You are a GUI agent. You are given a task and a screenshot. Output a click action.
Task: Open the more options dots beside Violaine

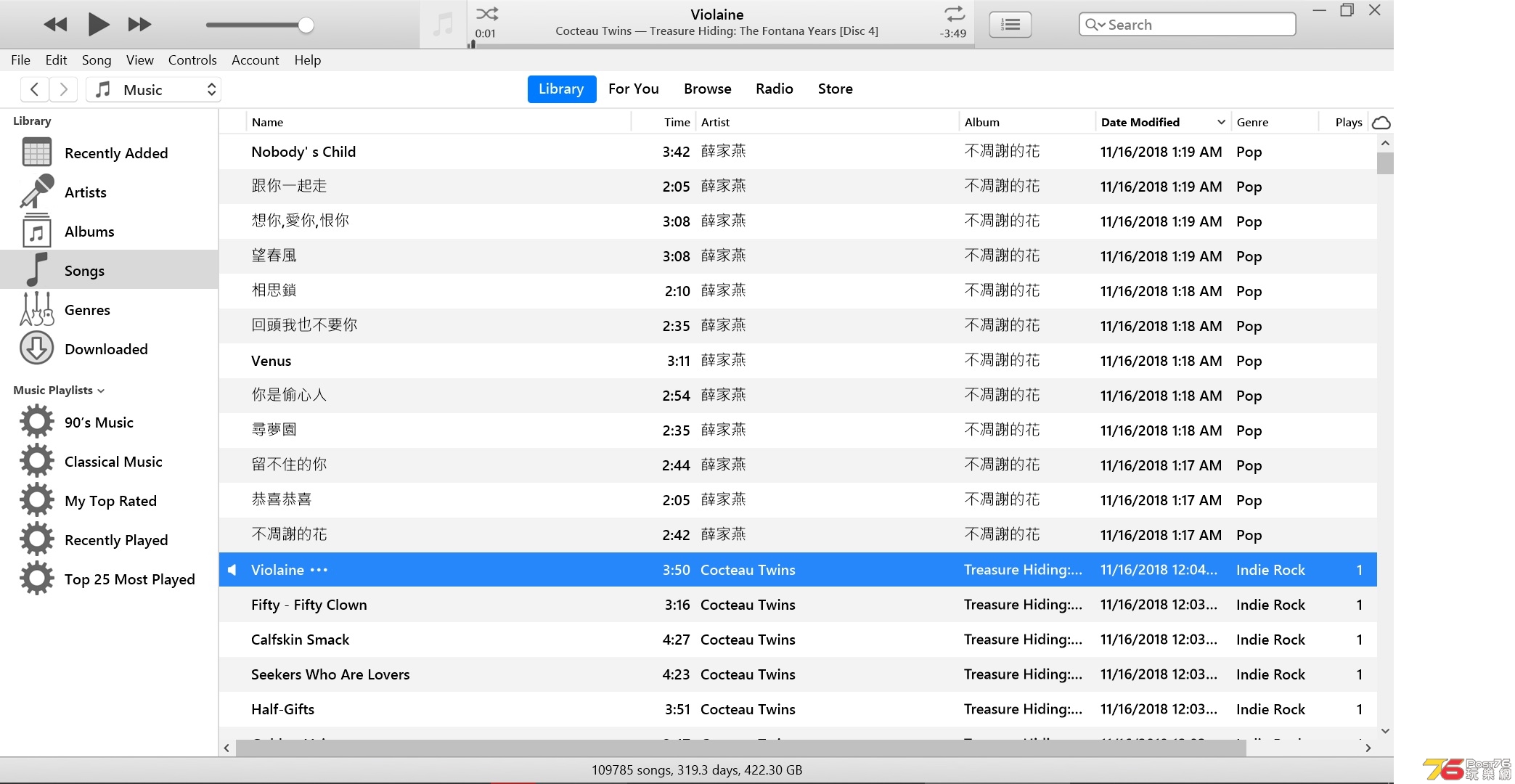(319, 570)
